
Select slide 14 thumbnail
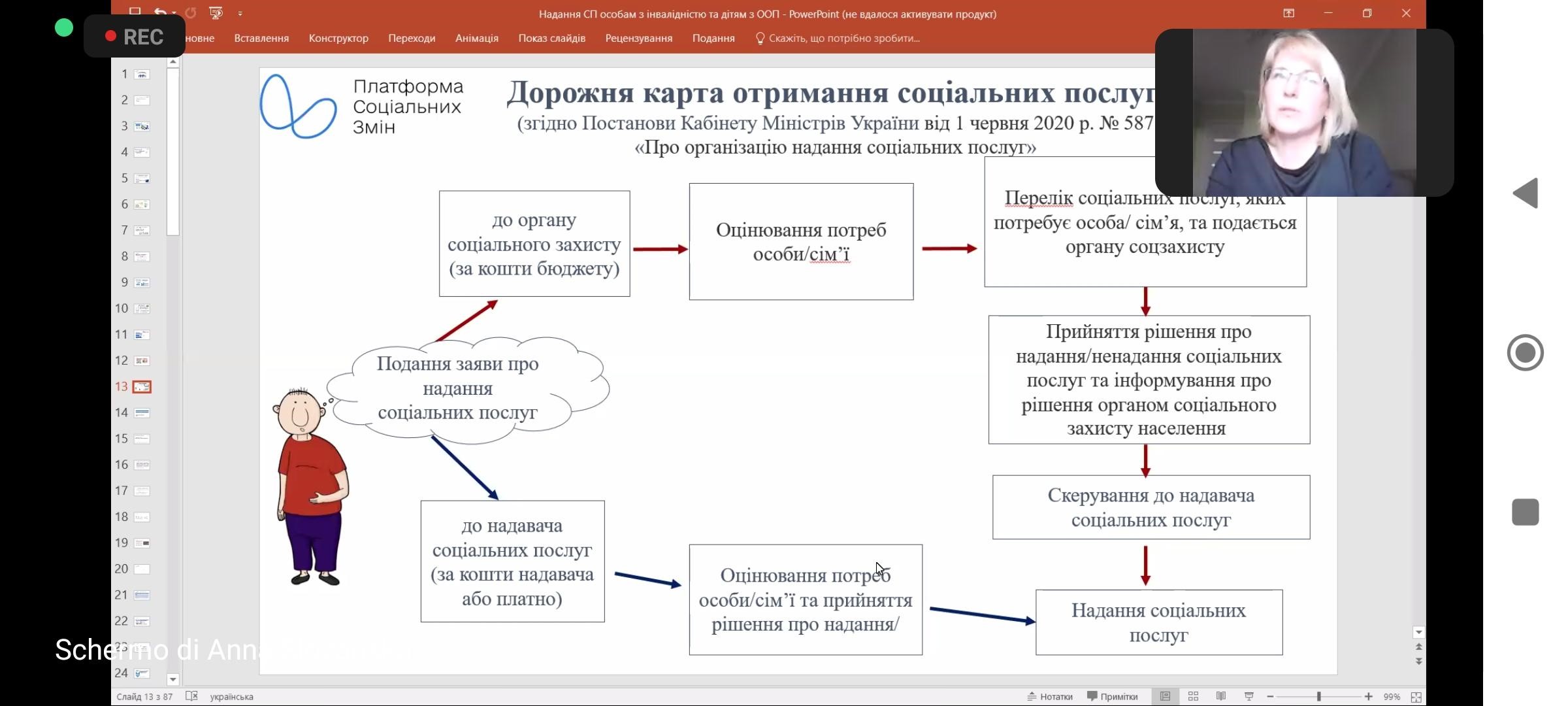tap(142, 413)
